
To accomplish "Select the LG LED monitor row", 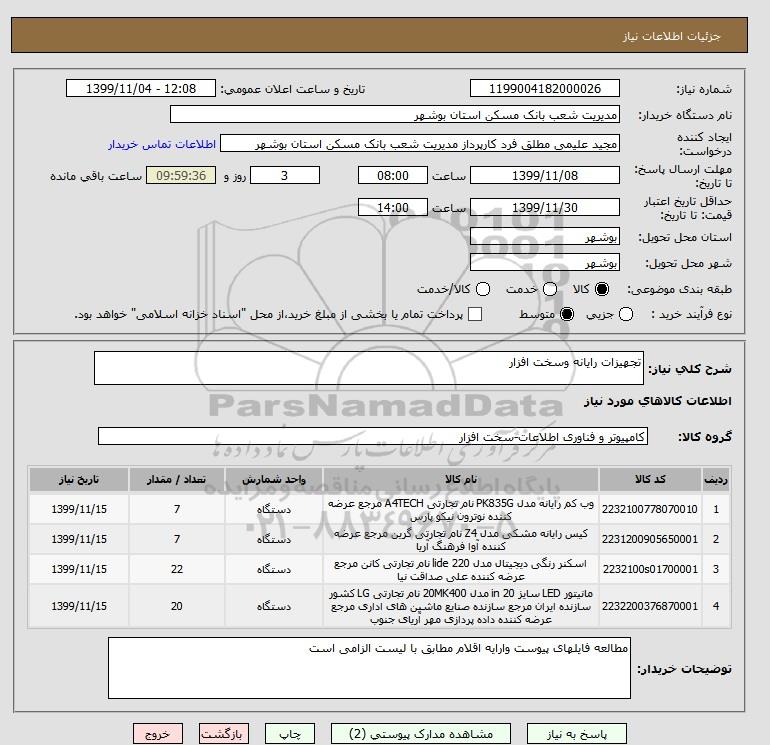I will coord(379,606).
